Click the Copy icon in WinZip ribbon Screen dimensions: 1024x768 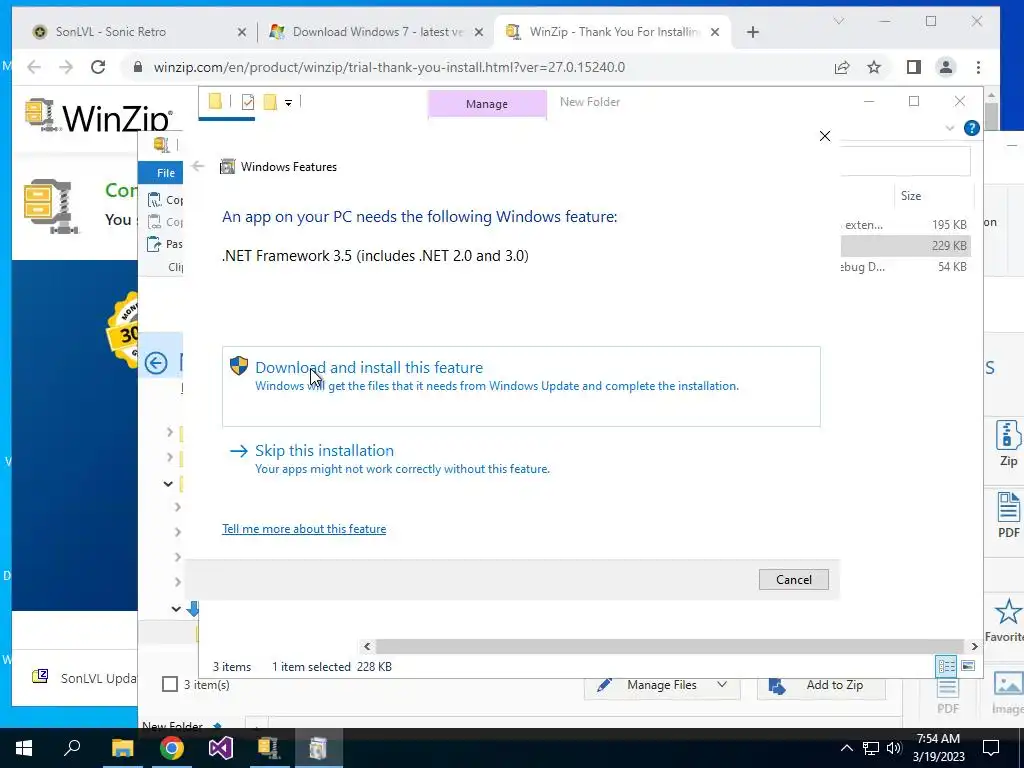pyautogui.click(x=154, y=200)
